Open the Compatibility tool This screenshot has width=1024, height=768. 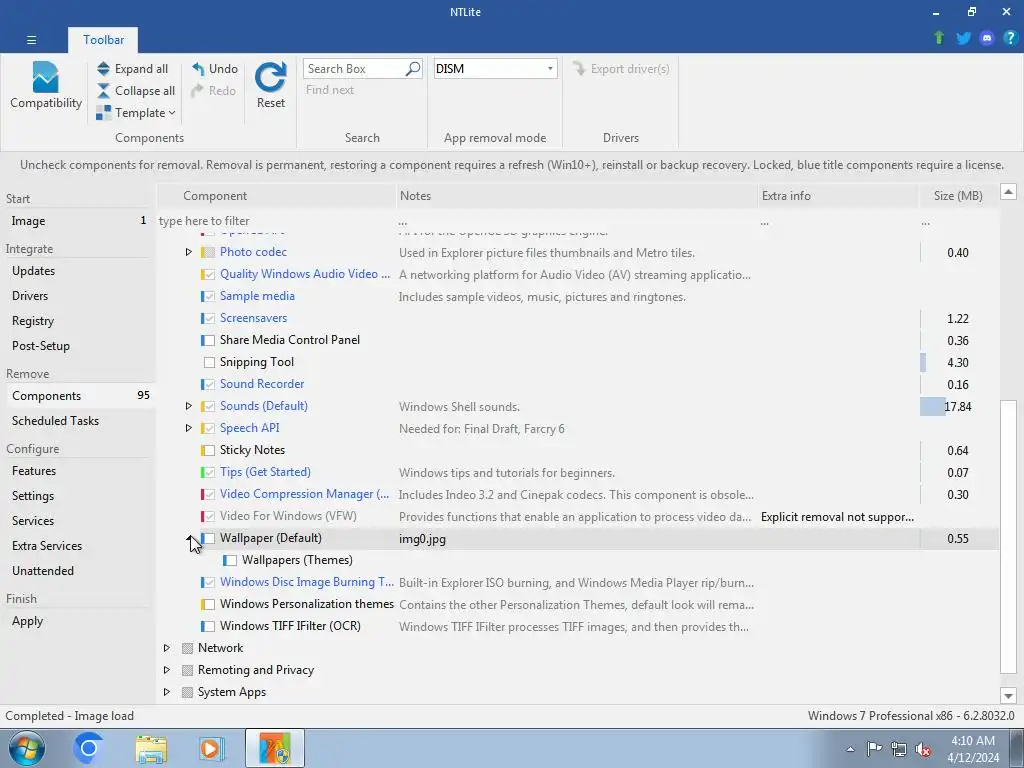click(46, 85)
